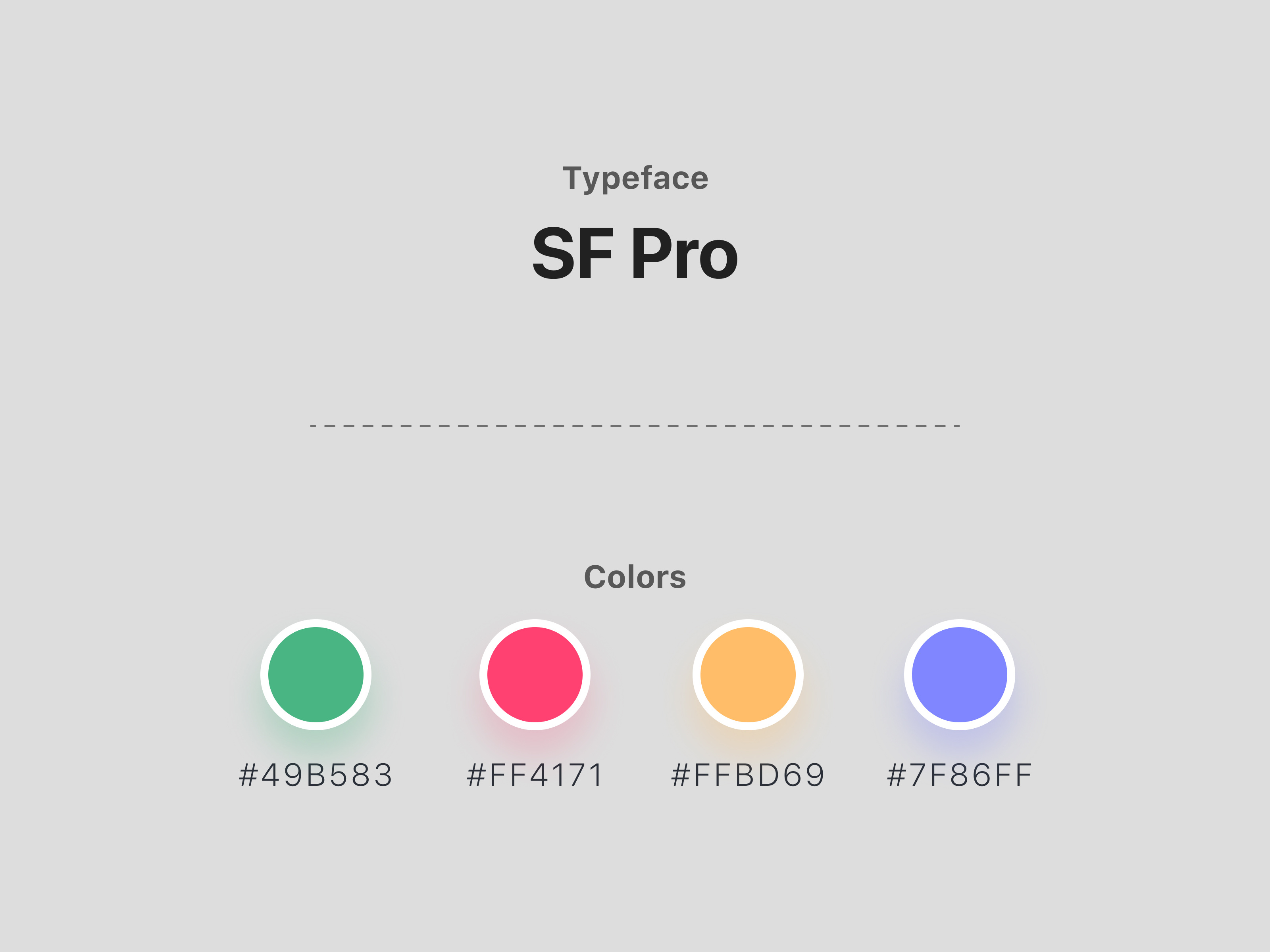Viewport: 1270px width, 952px height.
Task: Click the Typeface heading
Action: 635,178
